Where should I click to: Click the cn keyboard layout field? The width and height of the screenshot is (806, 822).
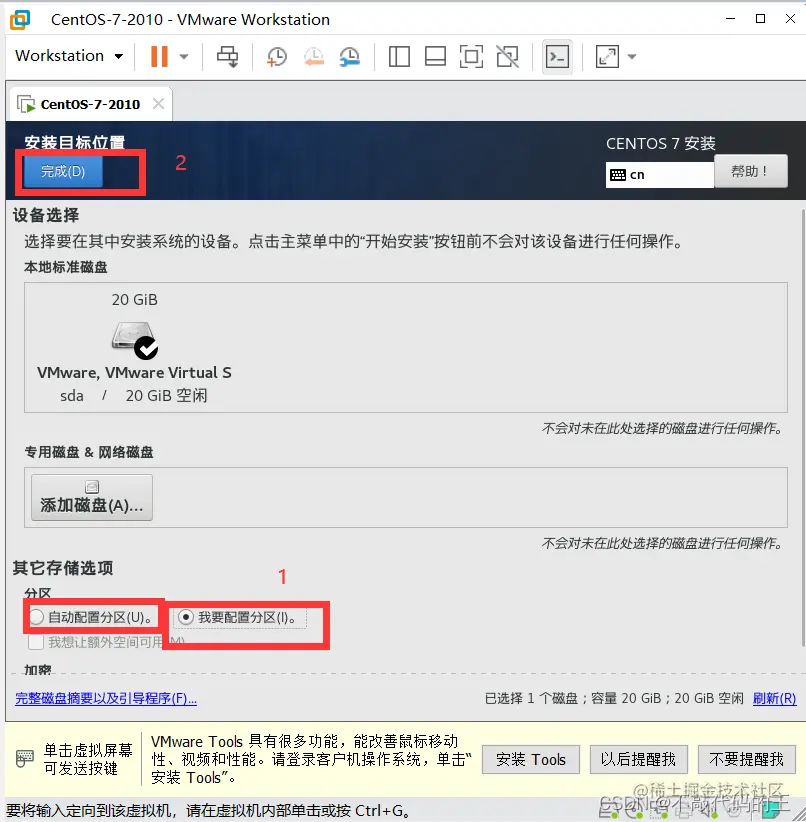click(x=660, y=175)
